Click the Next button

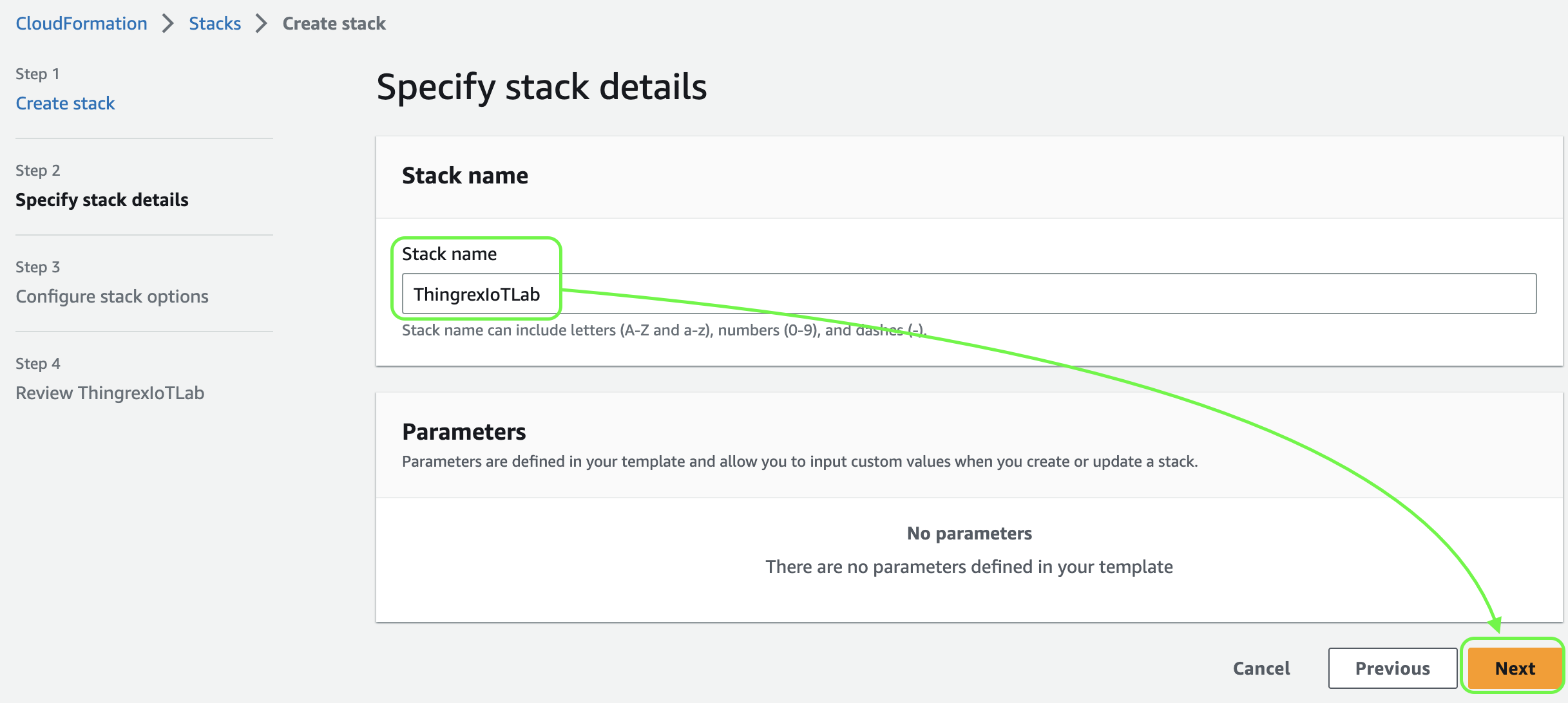1515,668
